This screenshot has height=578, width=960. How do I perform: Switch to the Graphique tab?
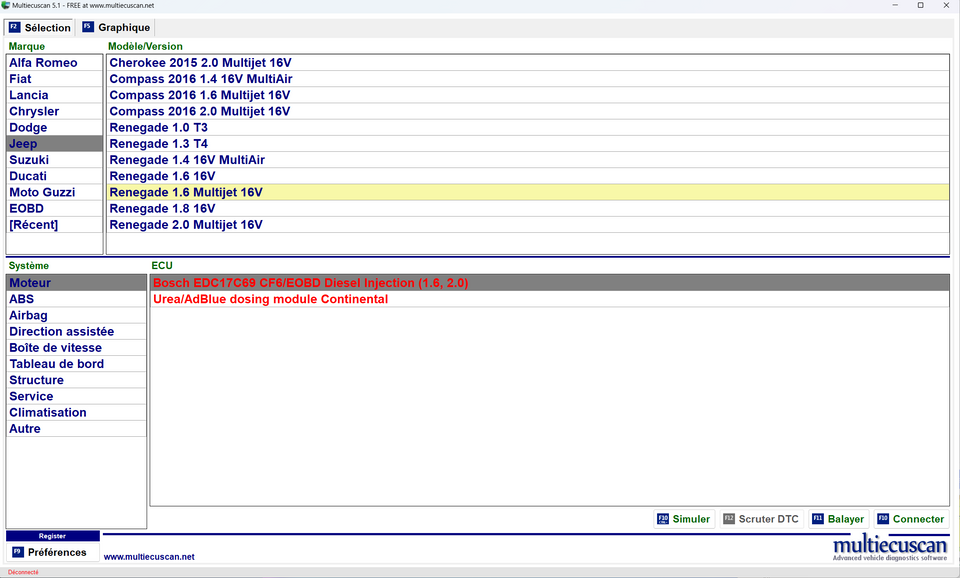(116, 28)
